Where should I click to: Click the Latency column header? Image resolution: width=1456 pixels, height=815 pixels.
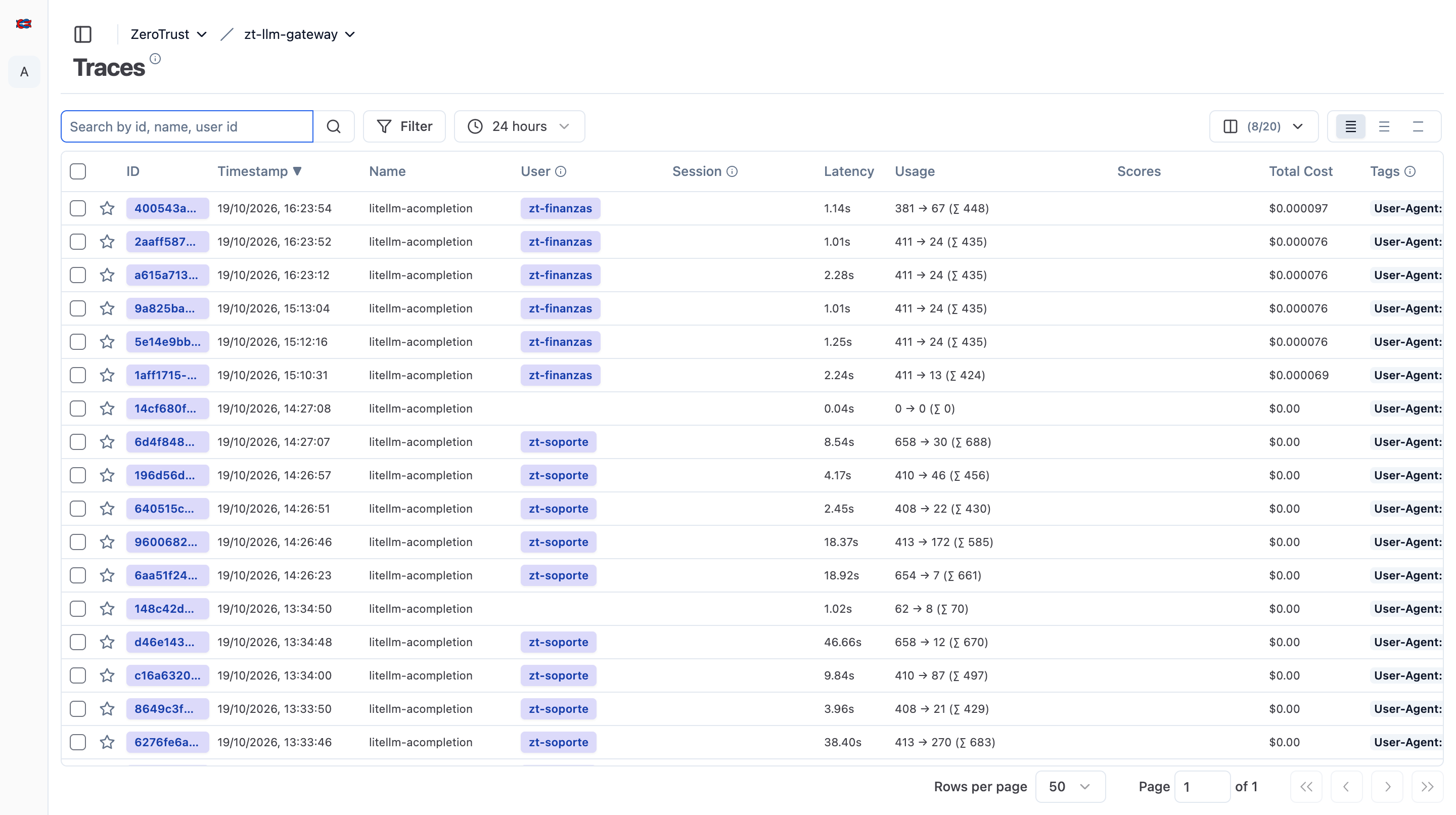848,172
